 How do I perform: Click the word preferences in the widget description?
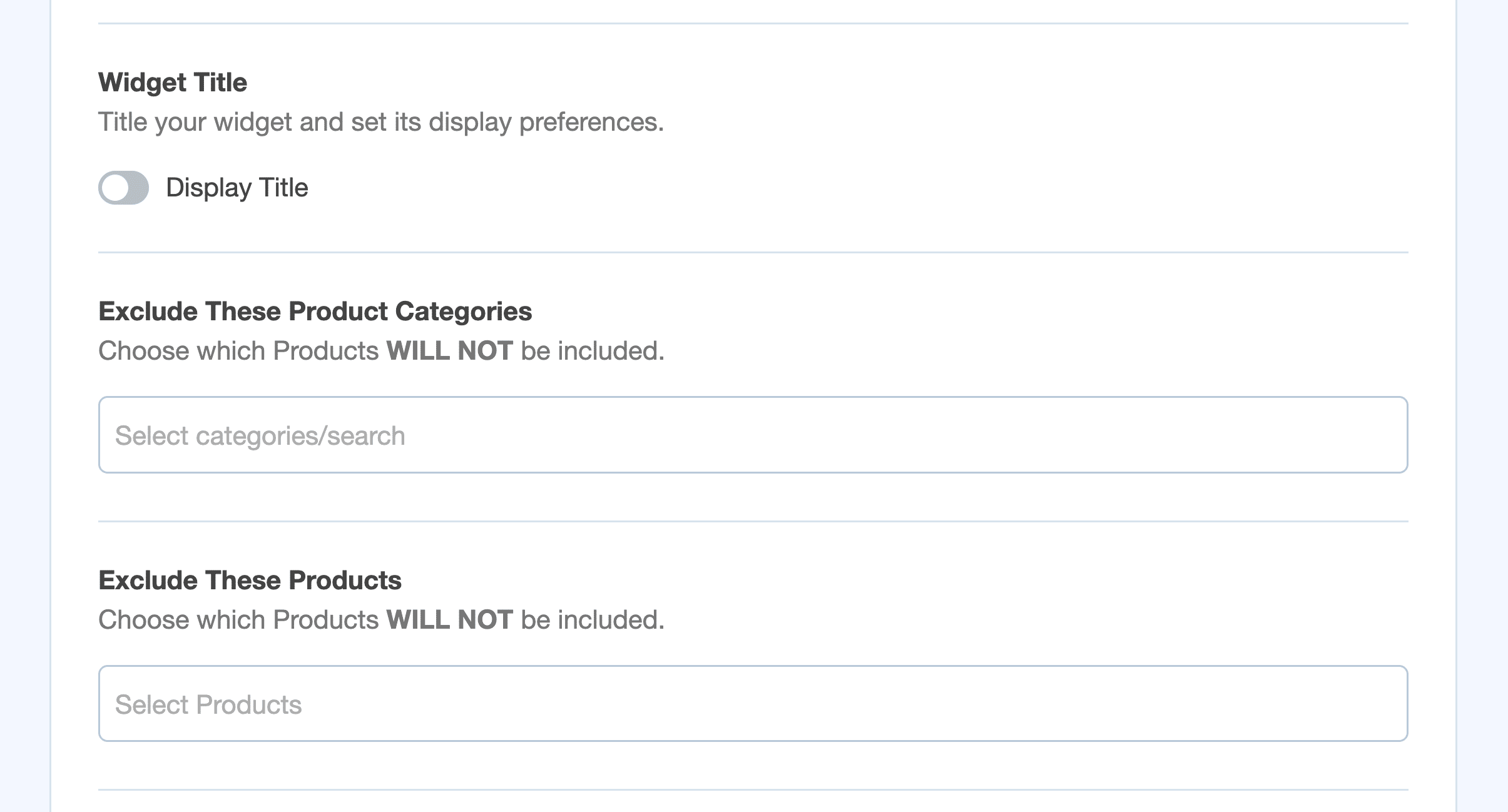(x=591, y=122)
